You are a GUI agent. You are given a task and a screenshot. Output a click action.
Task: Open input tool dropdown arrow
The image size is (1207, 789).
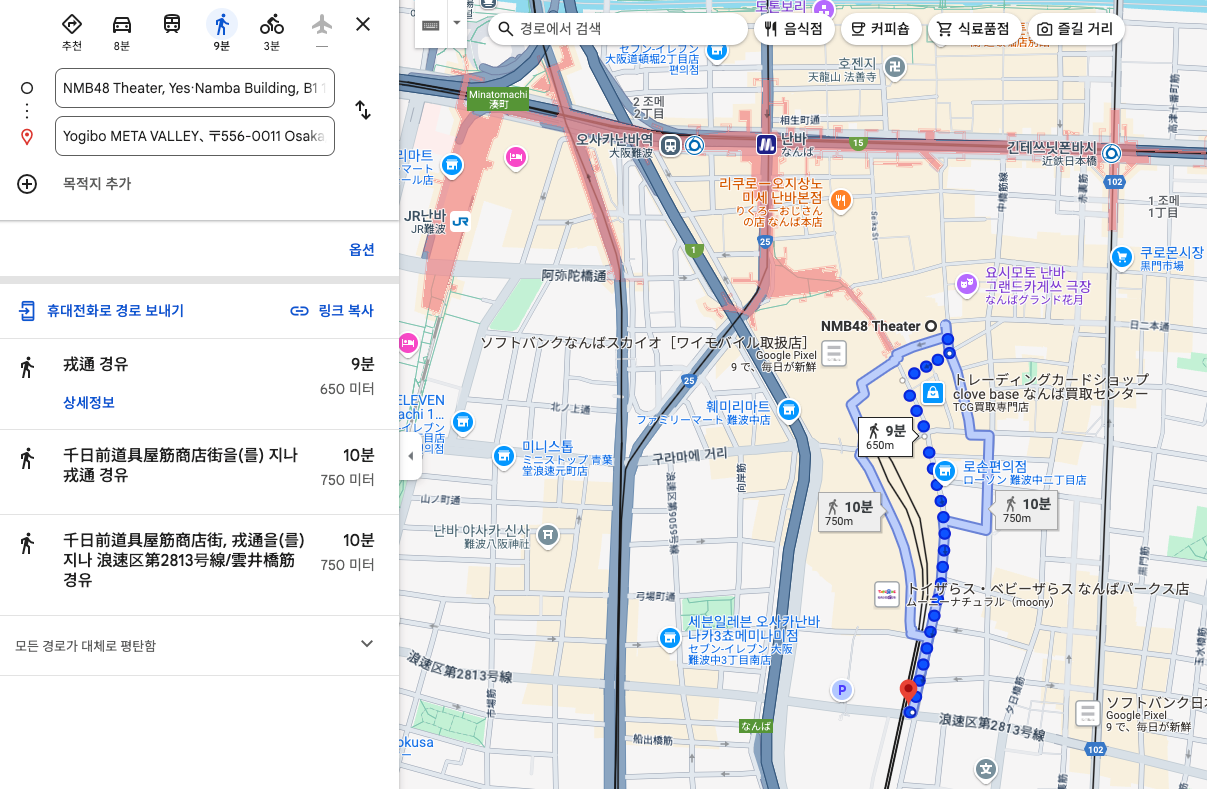(x=457, y=24)
